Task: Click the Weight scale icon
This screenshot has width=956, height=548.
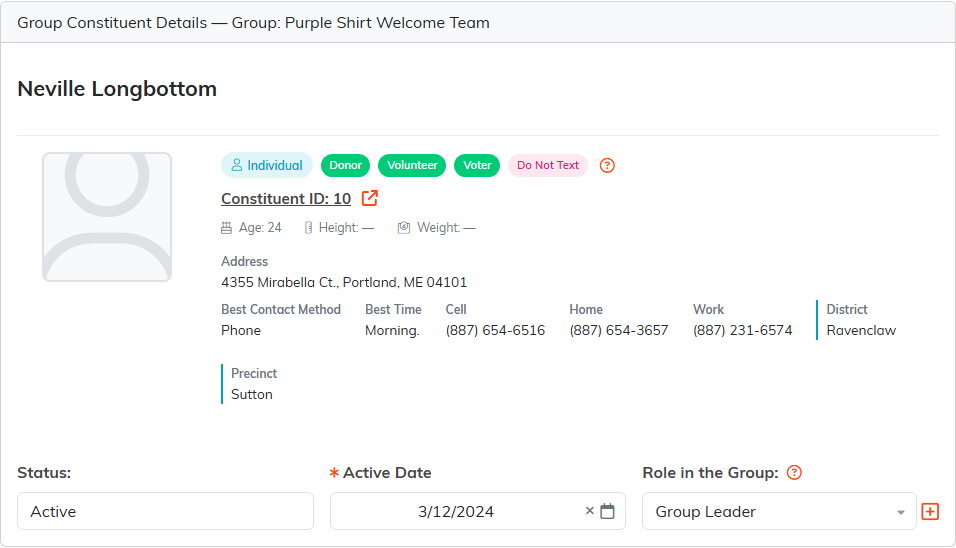Action: [404, 227]
